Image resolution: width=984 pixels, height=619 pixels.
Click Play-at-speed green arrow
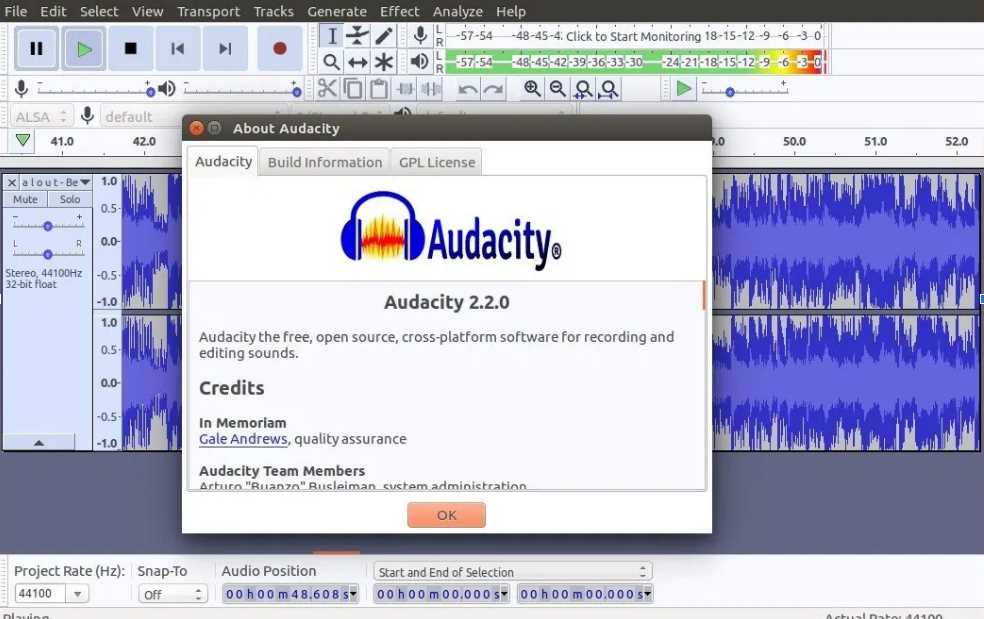tap(683, 89)
